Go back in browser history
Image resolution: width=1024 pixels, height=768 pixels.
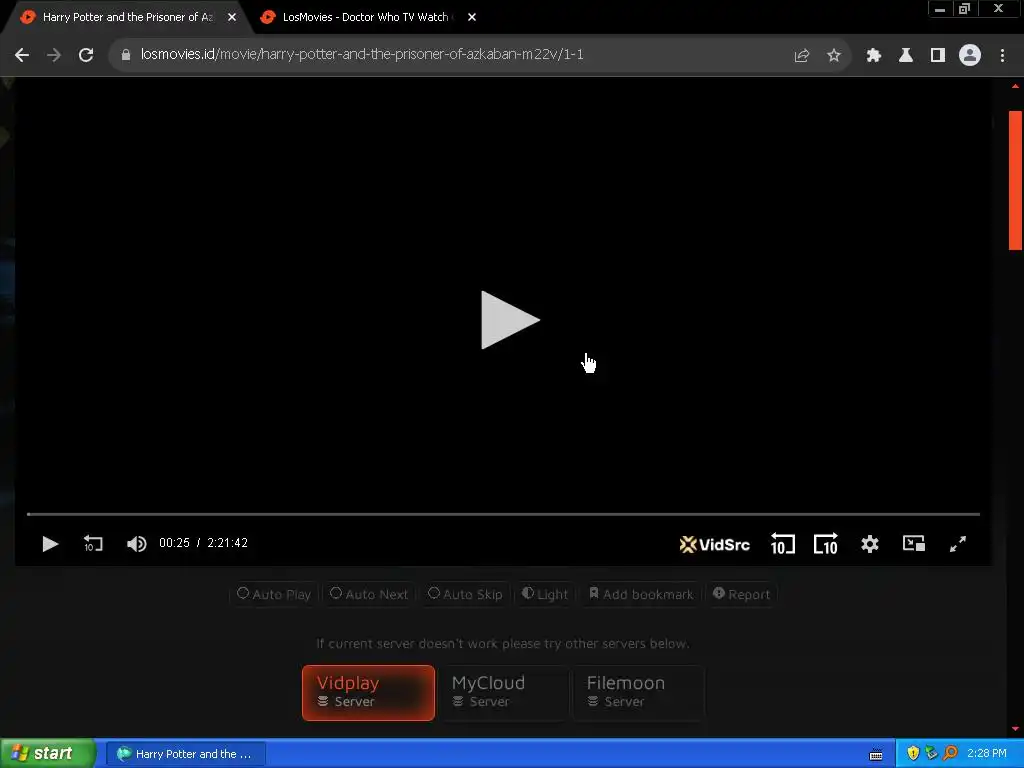(x=22, y=55)
